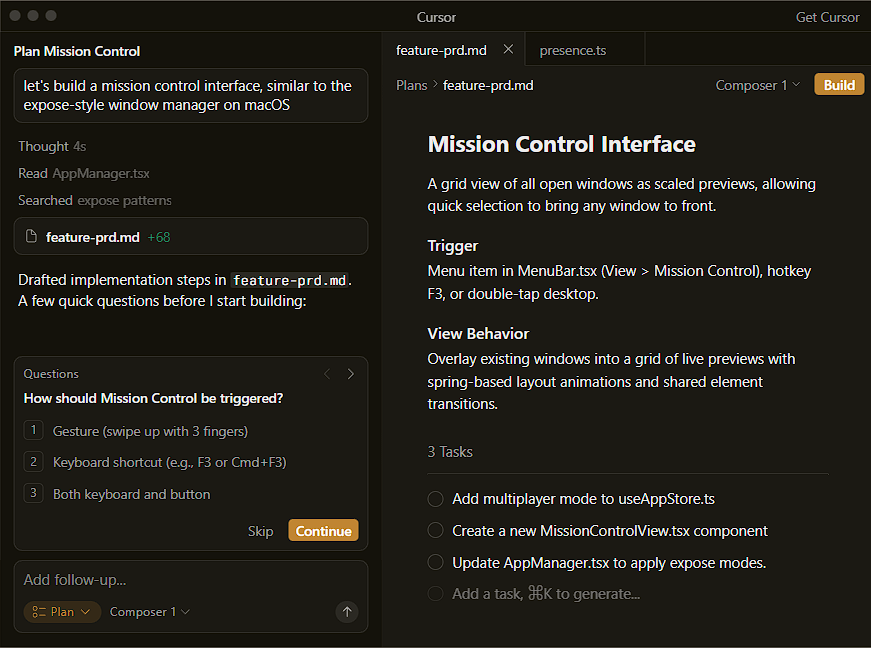Click Plans in the breadcrumb path
871x648 pixels.
click(411, 85)
